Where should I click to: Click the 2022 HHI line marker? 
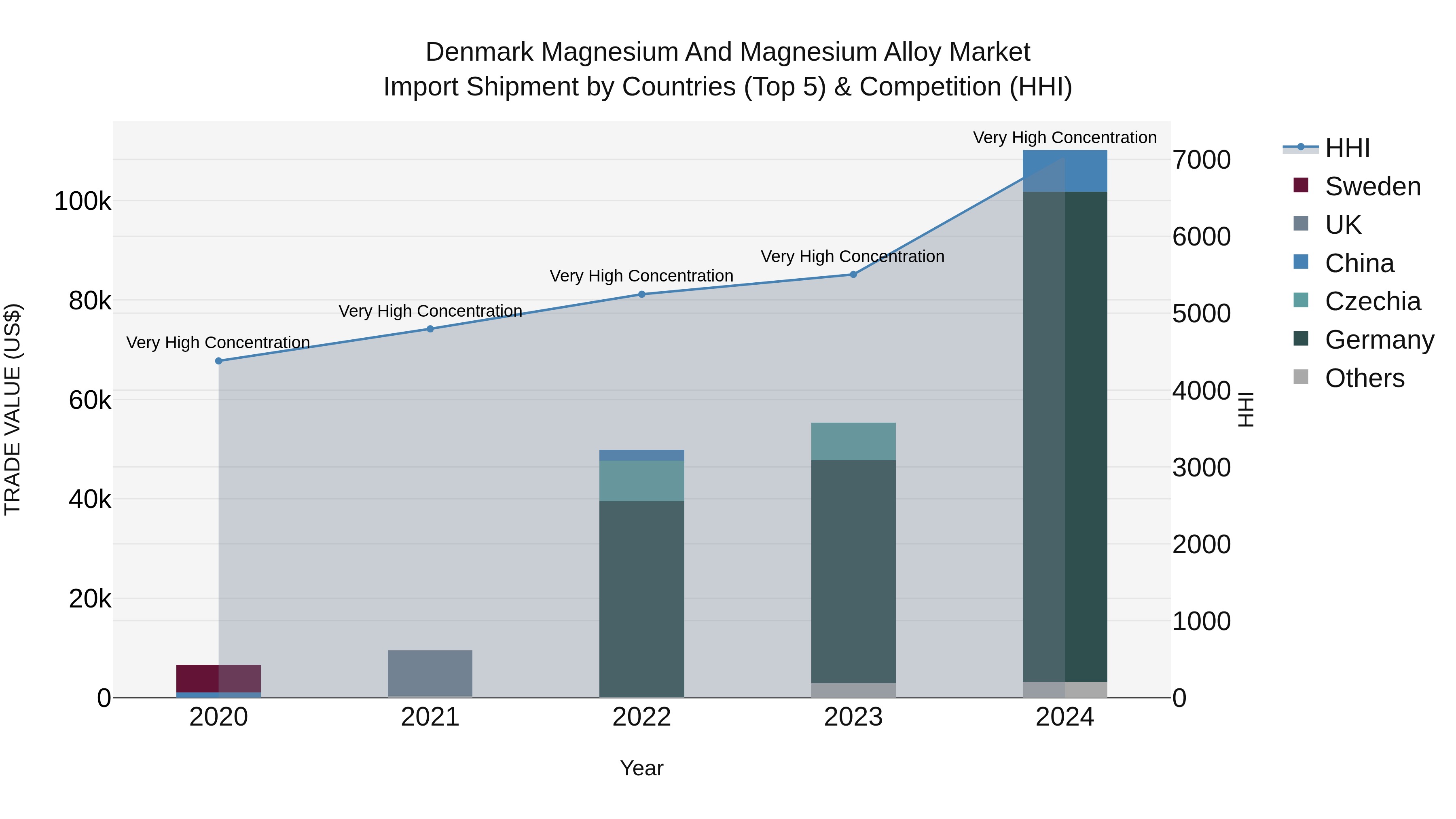tap(641, 294)
